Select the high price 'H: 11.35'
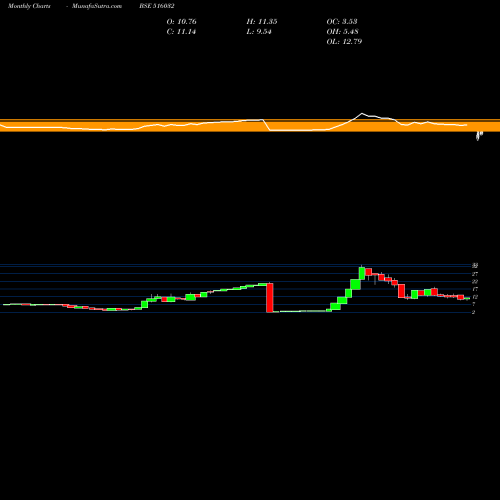This screenshot has width=500, height=500. 262,22
